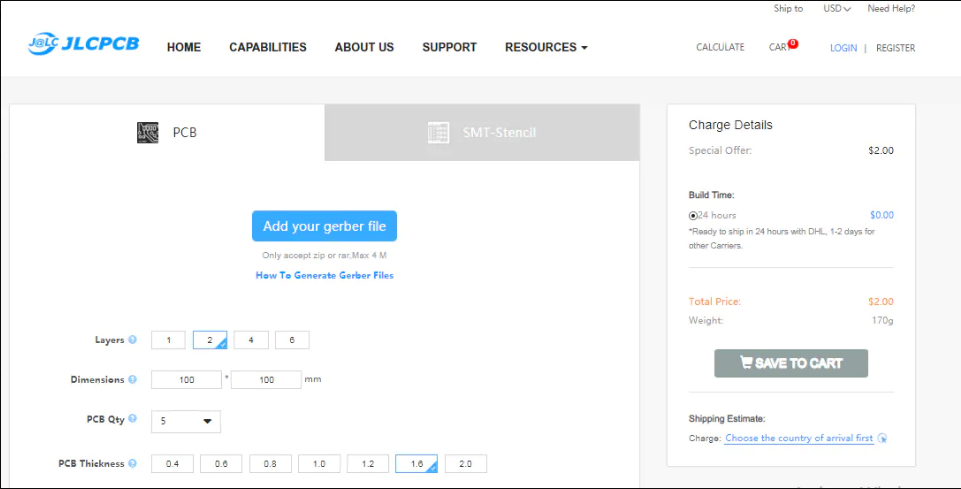
Task: Click the Charge Details heading
Action: (x=731, y=125)
